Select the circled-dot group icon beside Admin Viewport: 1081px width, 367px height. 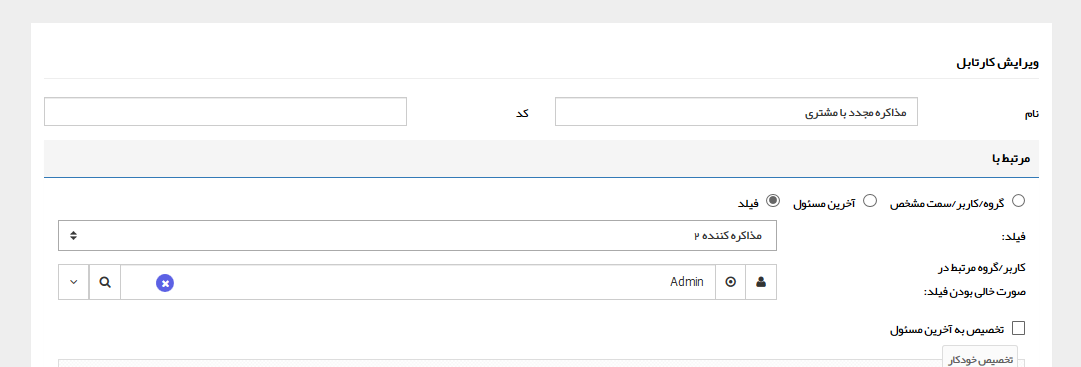(x=731, y=282)
